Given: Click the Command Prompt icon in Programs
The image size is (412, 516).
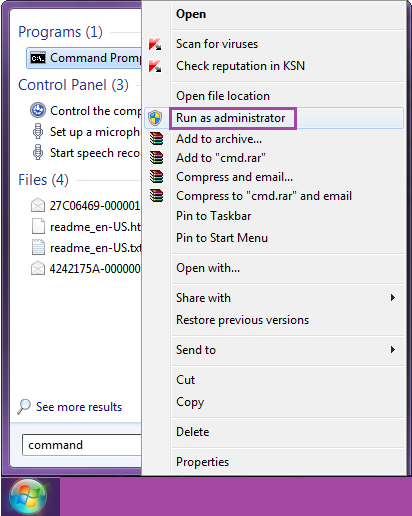Looking at the screenshot, I should [38, 58].
